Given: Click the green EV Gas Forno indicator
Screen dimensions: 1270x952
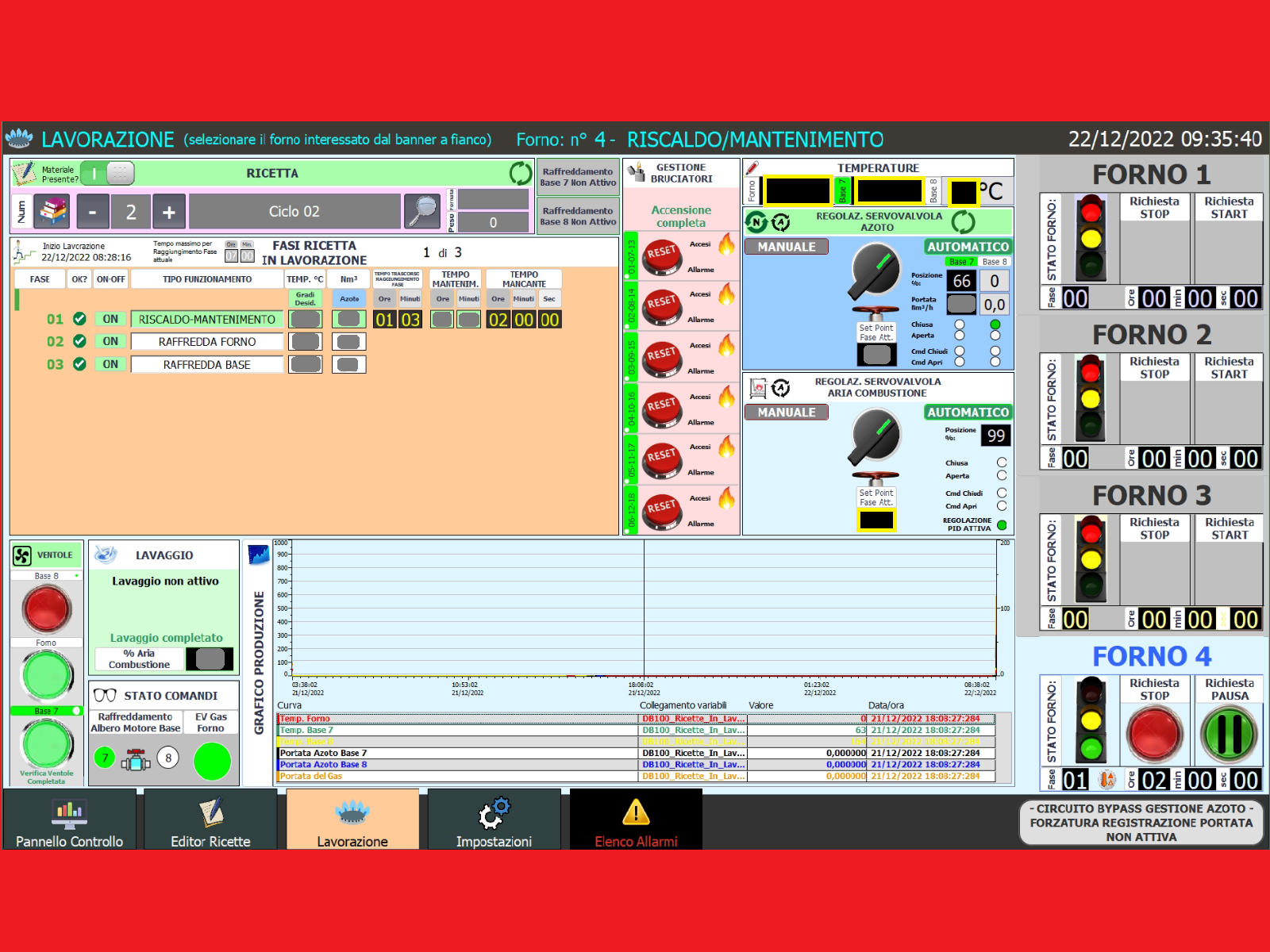Looking at the screenshot, I should 212,761.
